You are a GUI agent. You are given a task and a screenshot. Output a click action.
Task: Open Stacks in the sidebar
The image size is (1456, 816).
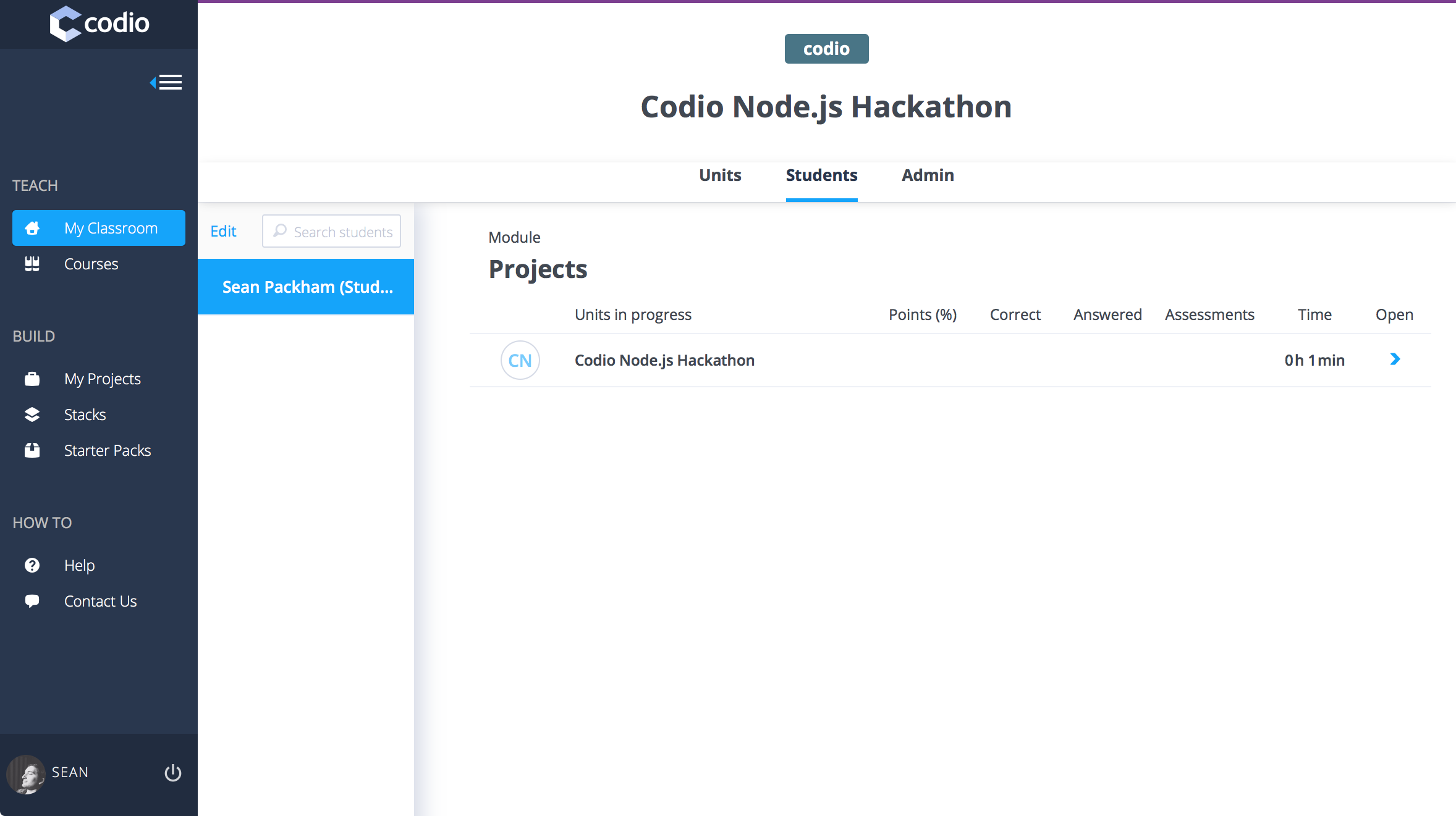[x=99, y=414]
